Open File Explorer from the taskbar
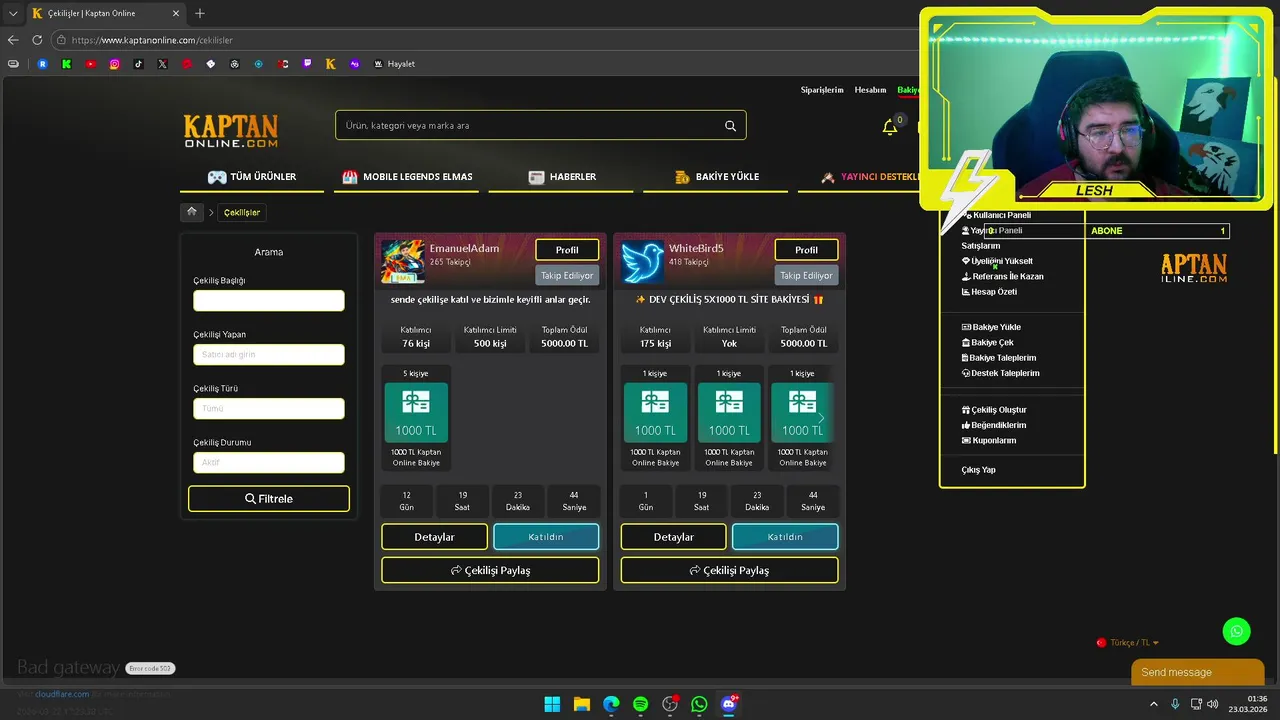 581,704
